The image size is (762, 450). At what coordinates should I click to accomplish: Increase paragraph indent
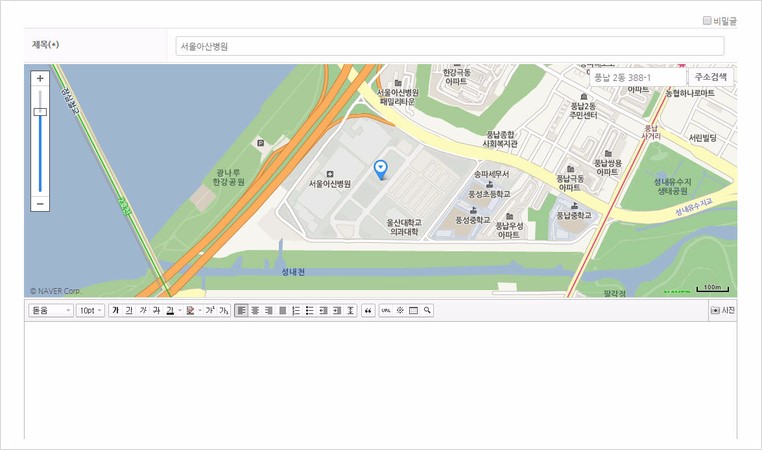pos(337,311)
